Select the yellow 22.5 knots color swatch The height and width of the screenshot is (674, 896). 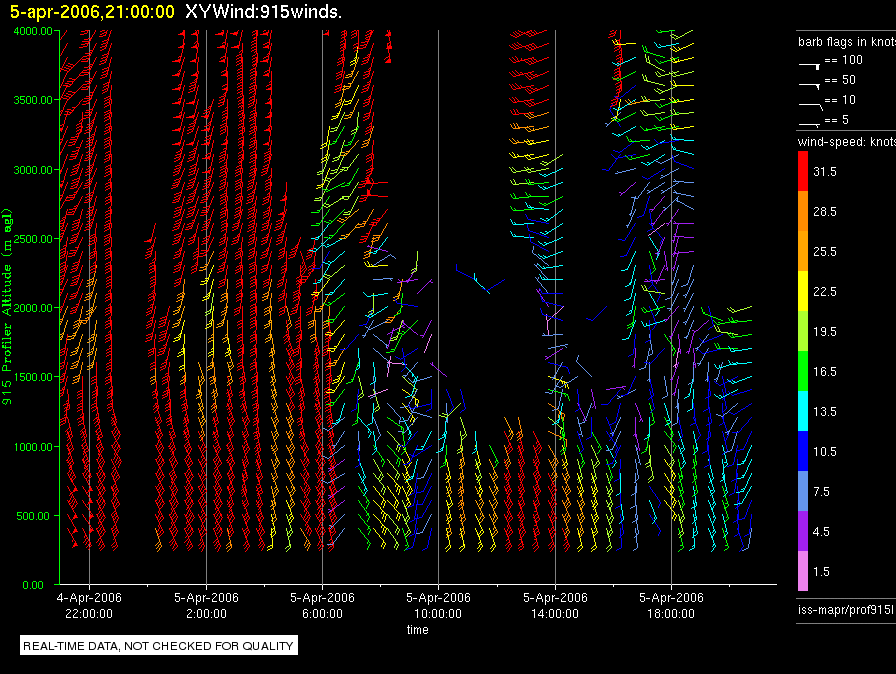[802, 291]
